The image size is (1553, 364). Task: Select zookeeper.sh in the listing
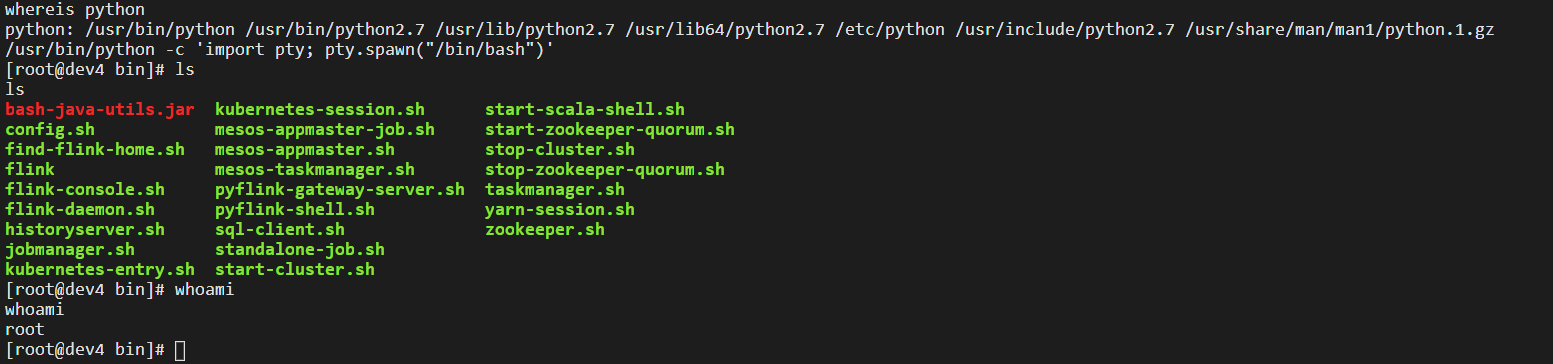[545, 230]
